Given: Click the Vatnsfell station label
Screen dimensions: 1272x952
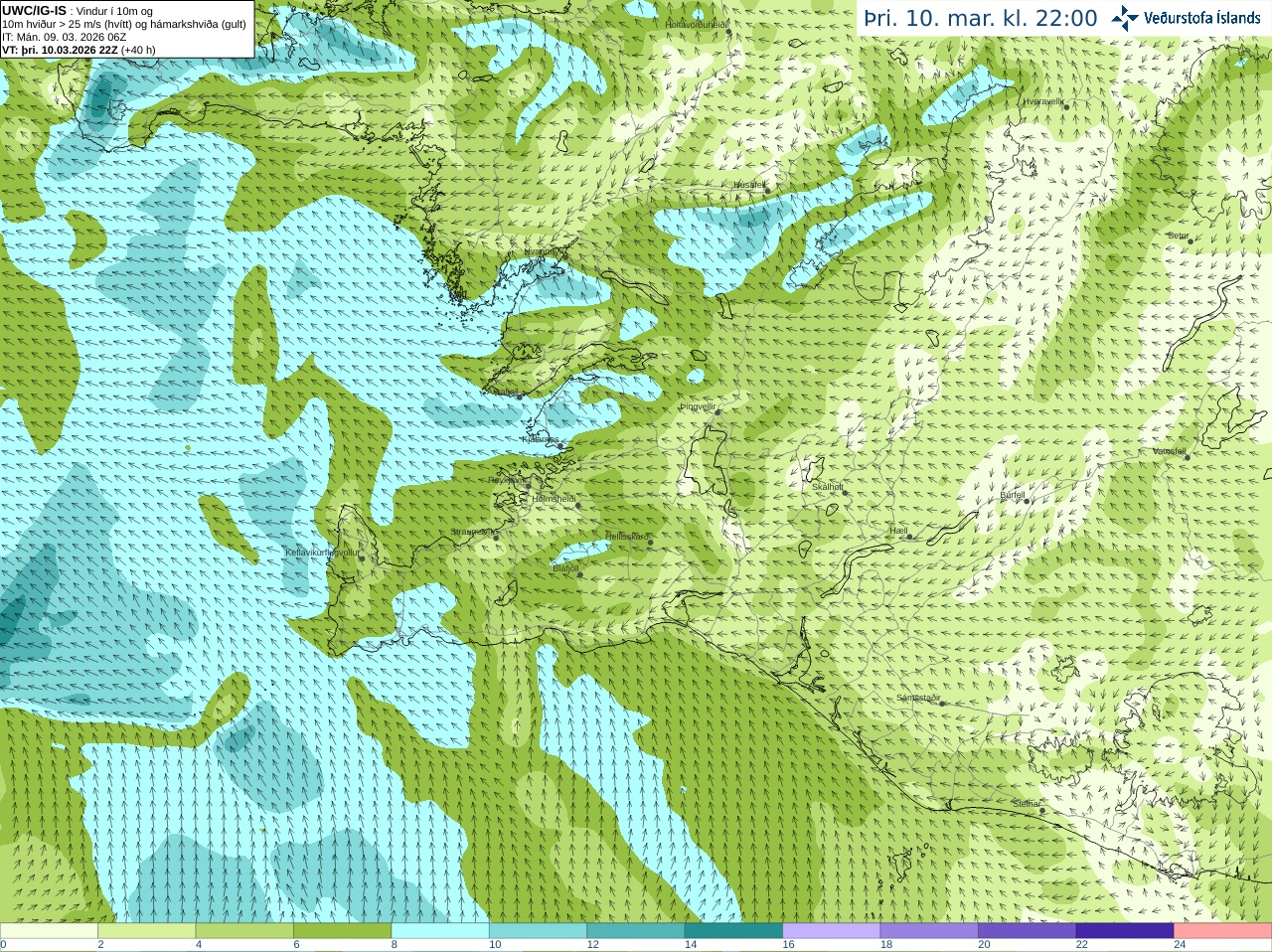Looking at the screenshot, I should [1170, 451].
